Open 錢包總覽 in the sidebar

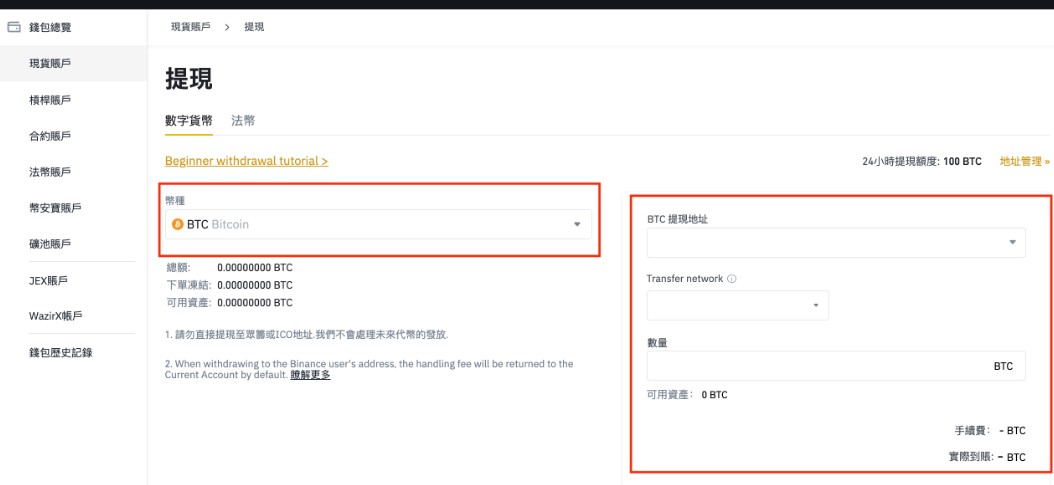(50, 28)
